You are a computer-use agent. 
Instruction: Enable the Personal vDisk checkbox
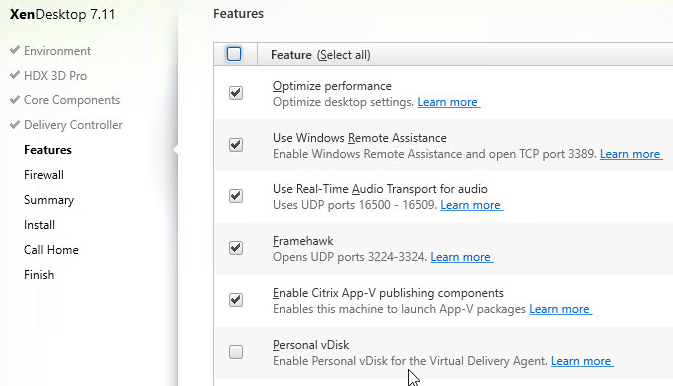click(x=236, y=352)
